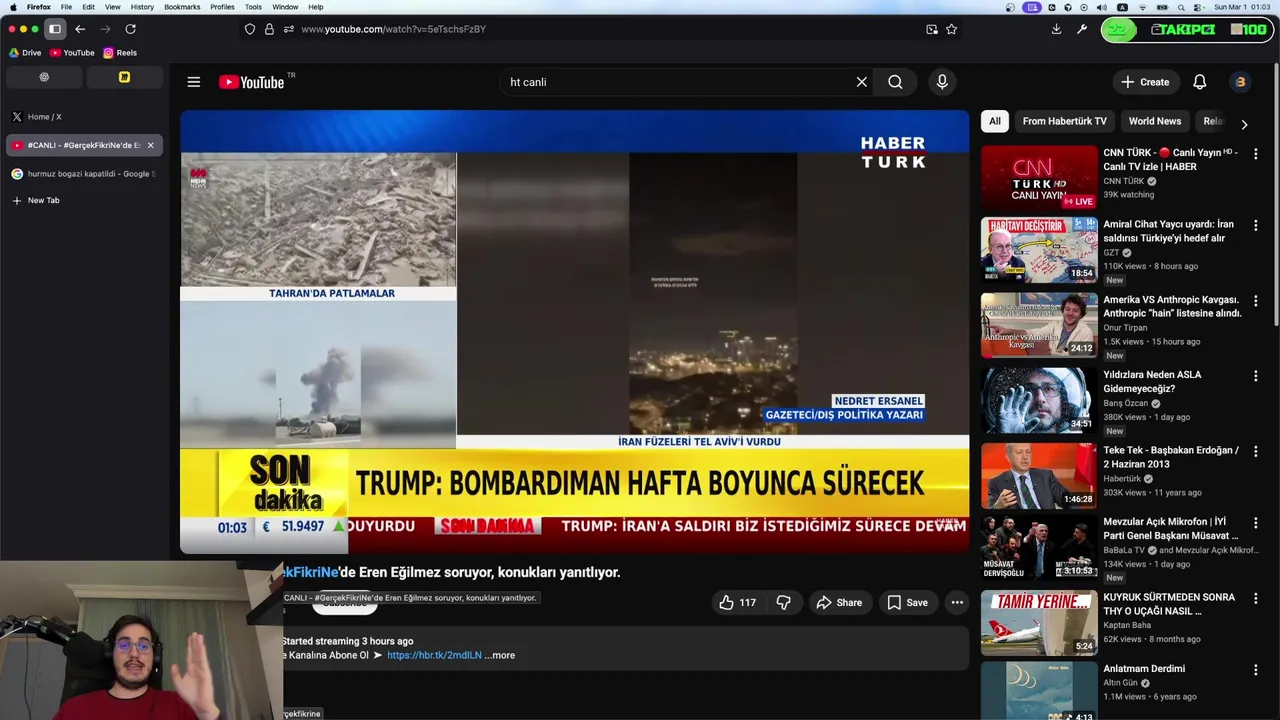
Task: Open the ChatGPT sidebar icon
Action: 44,77
